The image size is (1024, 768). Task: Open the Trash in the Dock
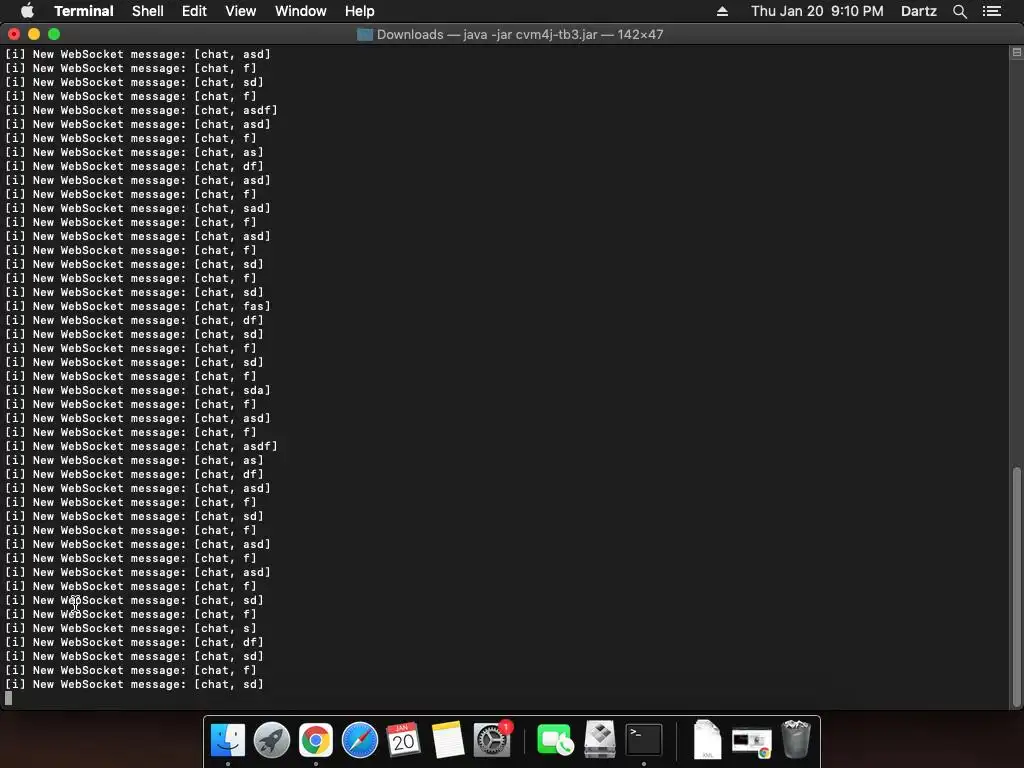796,740
